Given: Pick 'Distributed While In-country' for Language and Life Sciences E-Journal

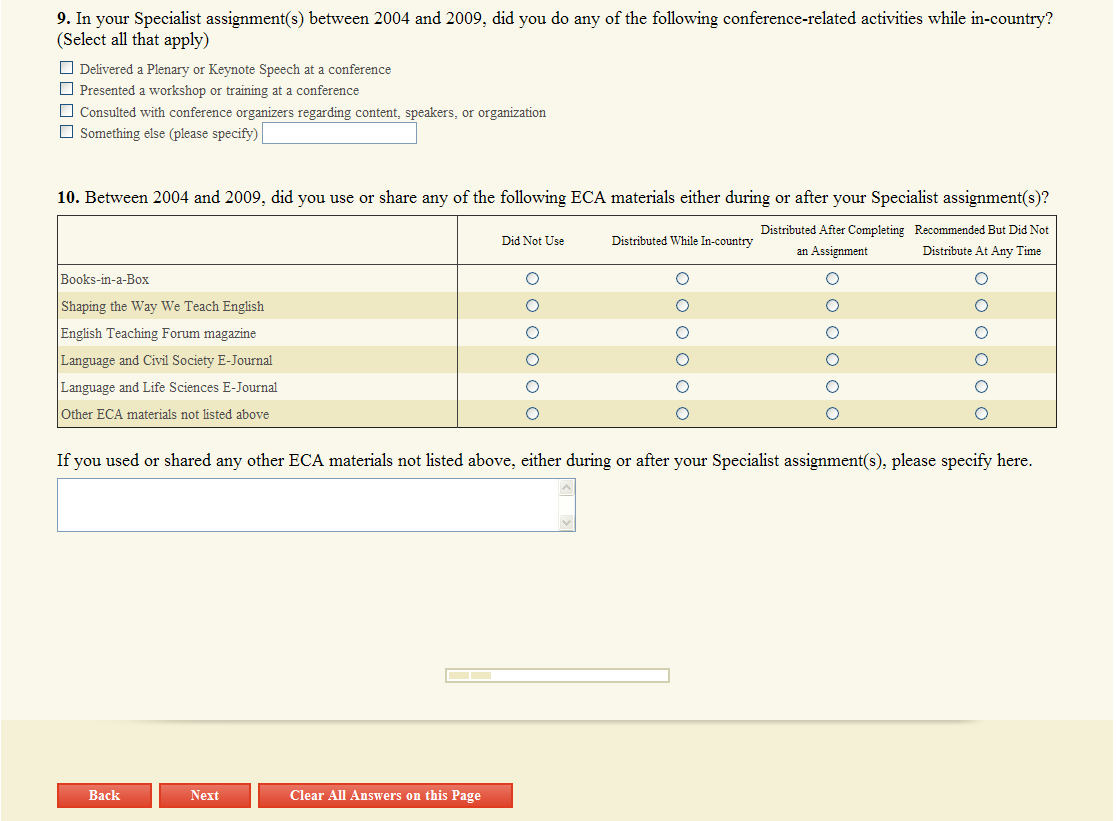Looking at the screenshot, I should [683, 387].
